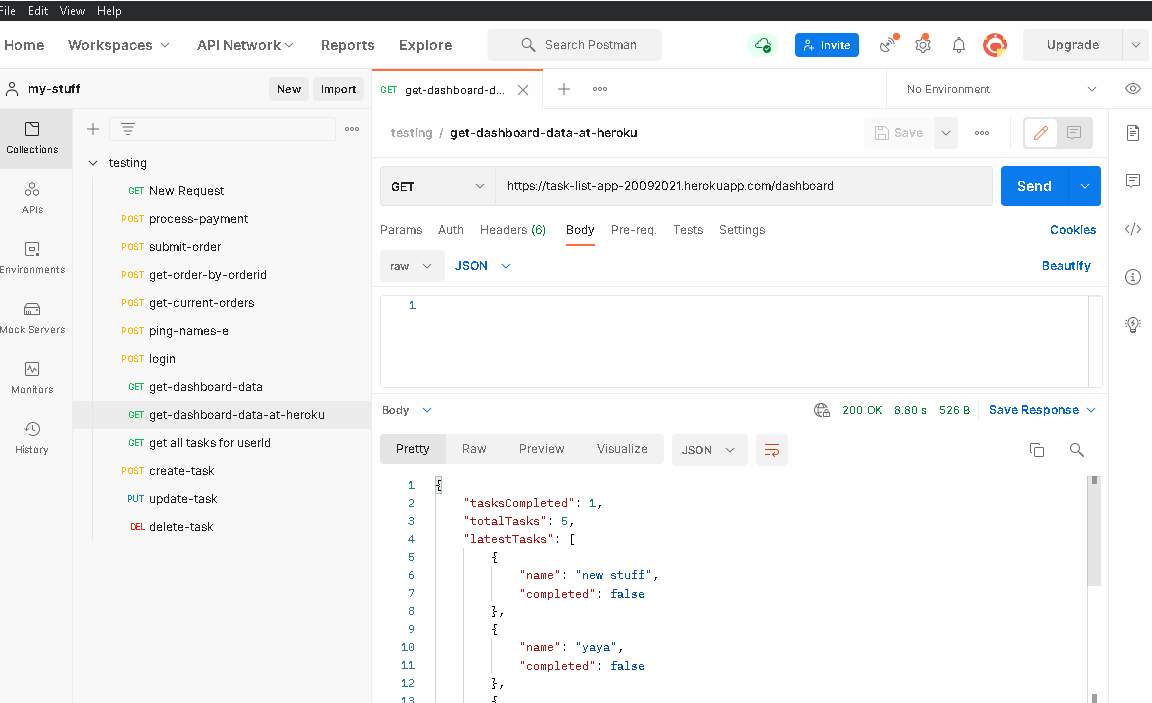Copy the response body
This screenshot has height=703, width=1152.
coord(1037,450)
